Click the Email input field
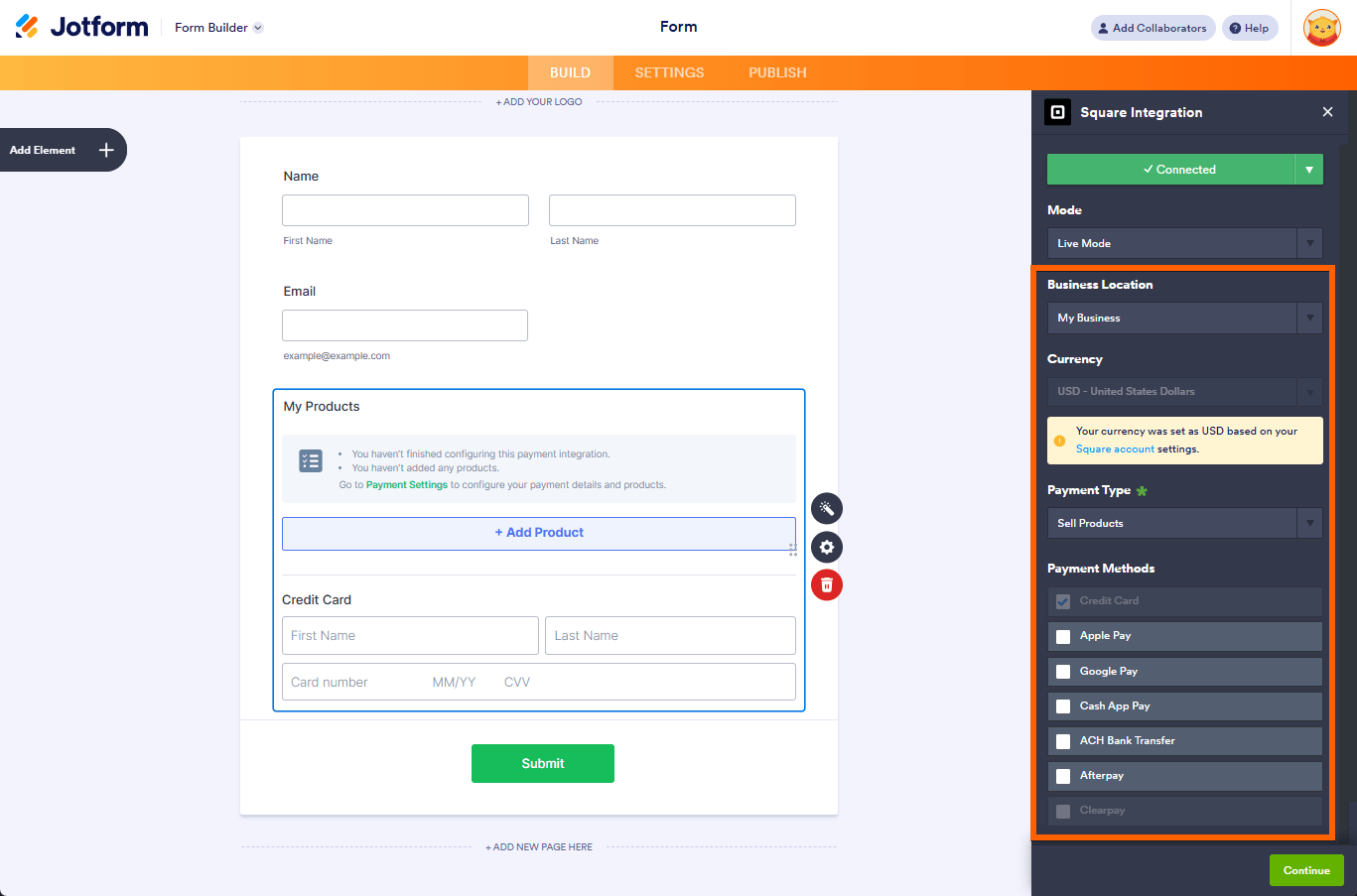 [405, 325]
